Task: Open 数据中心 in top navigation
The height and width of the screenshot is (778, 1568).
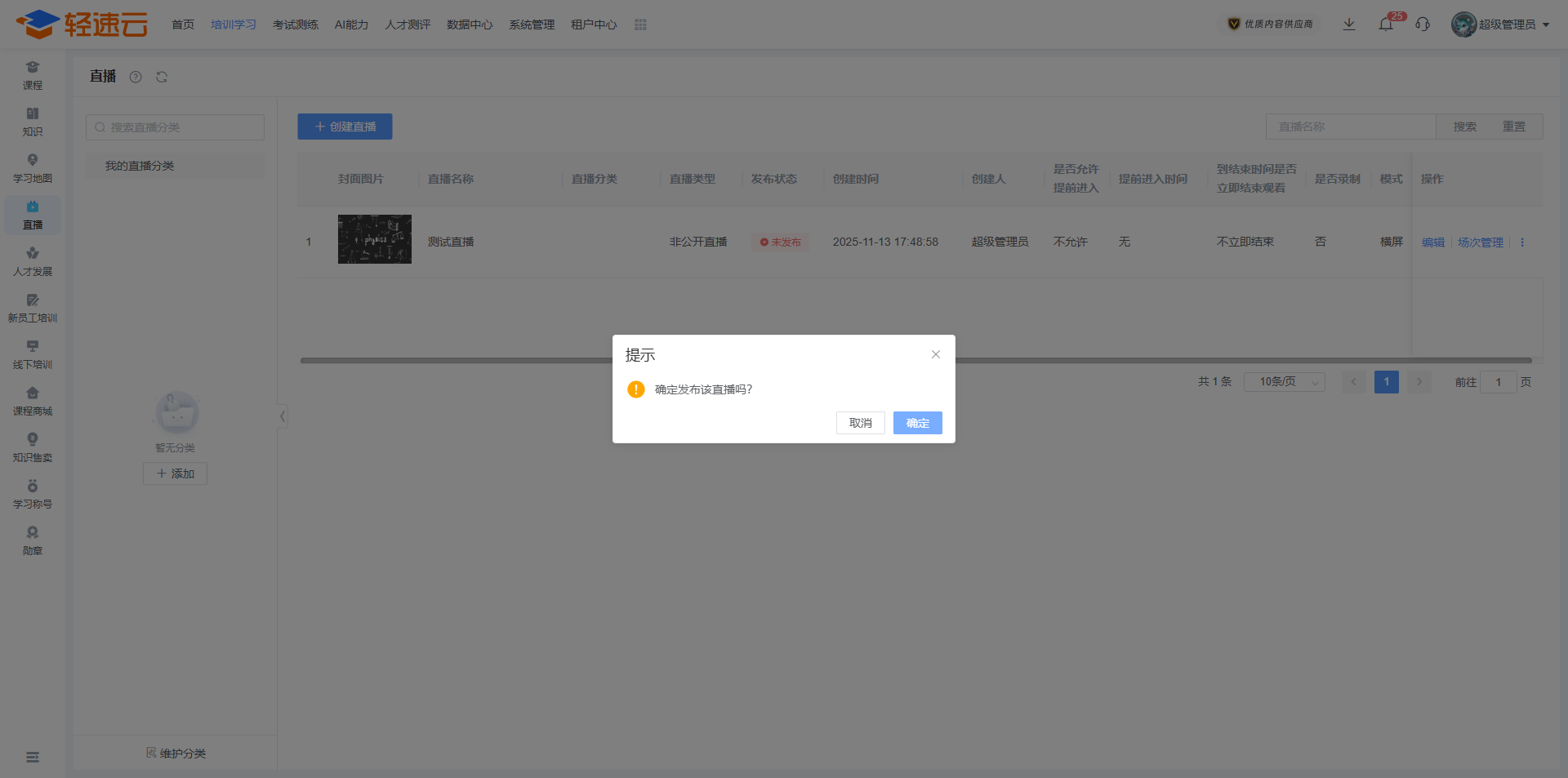Action: (x=470, y=24)
